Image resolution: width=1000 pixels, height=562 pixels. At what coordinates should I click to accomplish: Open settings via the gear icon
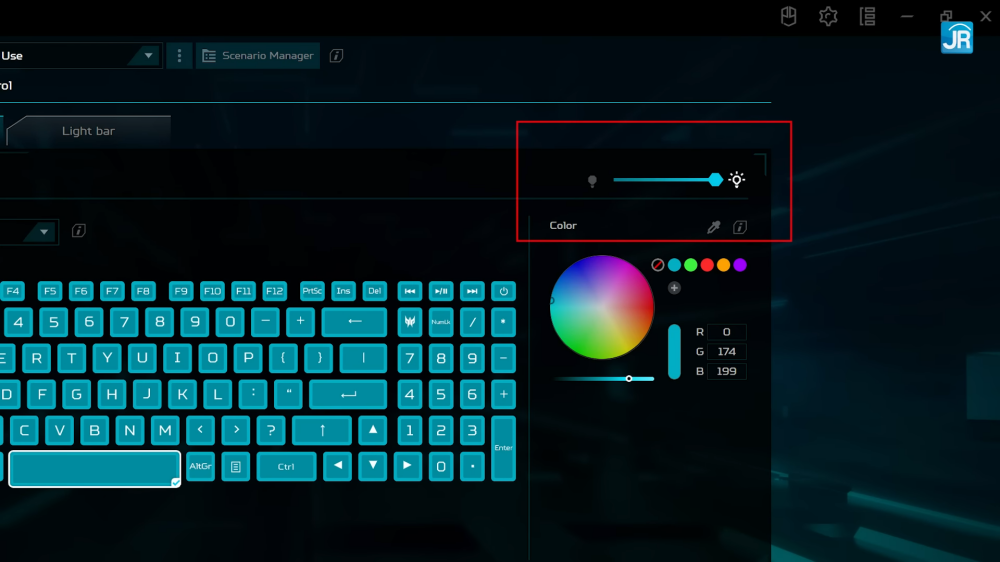[x=827, y=16]
